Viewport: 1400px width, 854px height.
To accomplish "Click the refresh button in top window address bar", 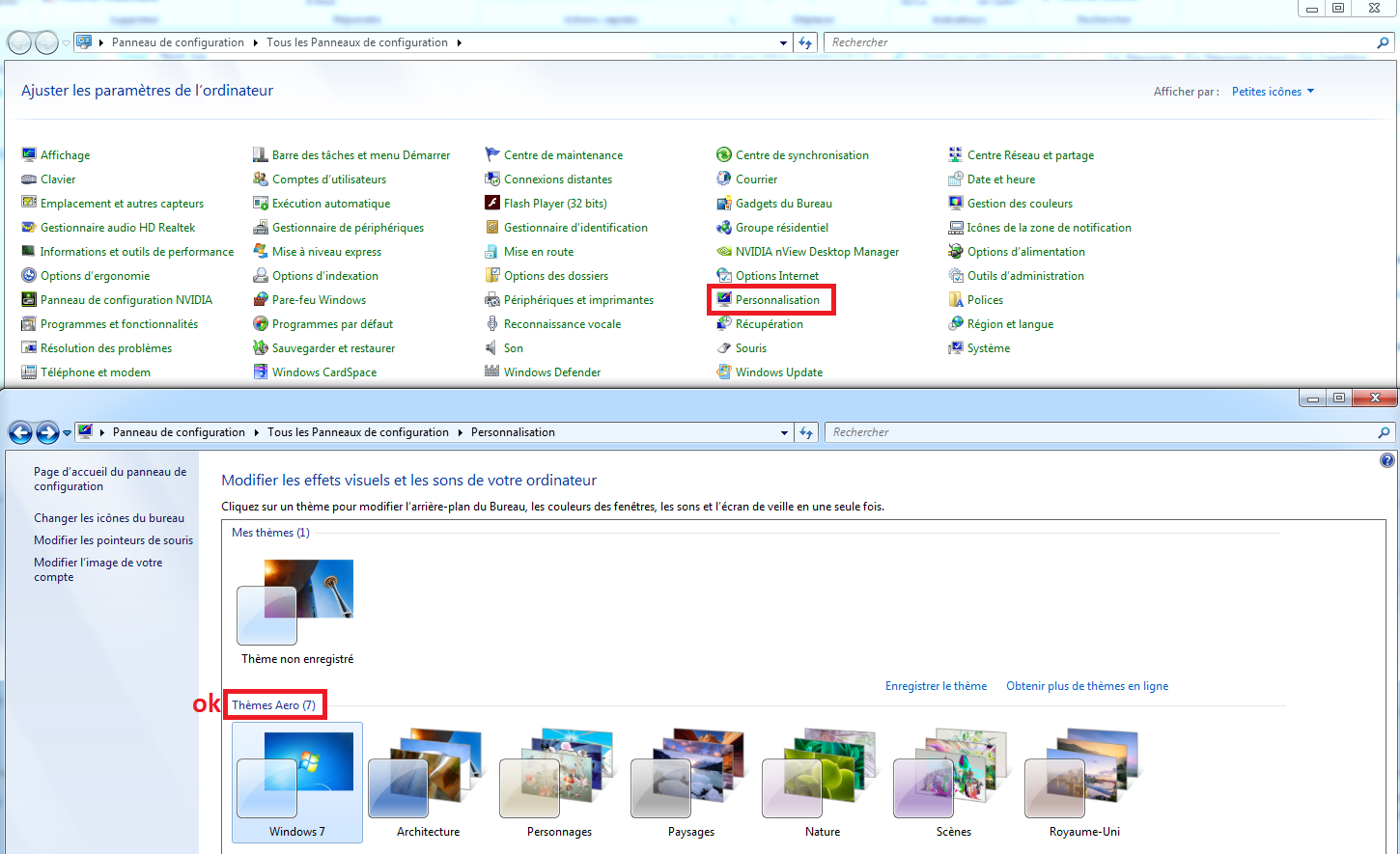I will click(x=805, y=42).
